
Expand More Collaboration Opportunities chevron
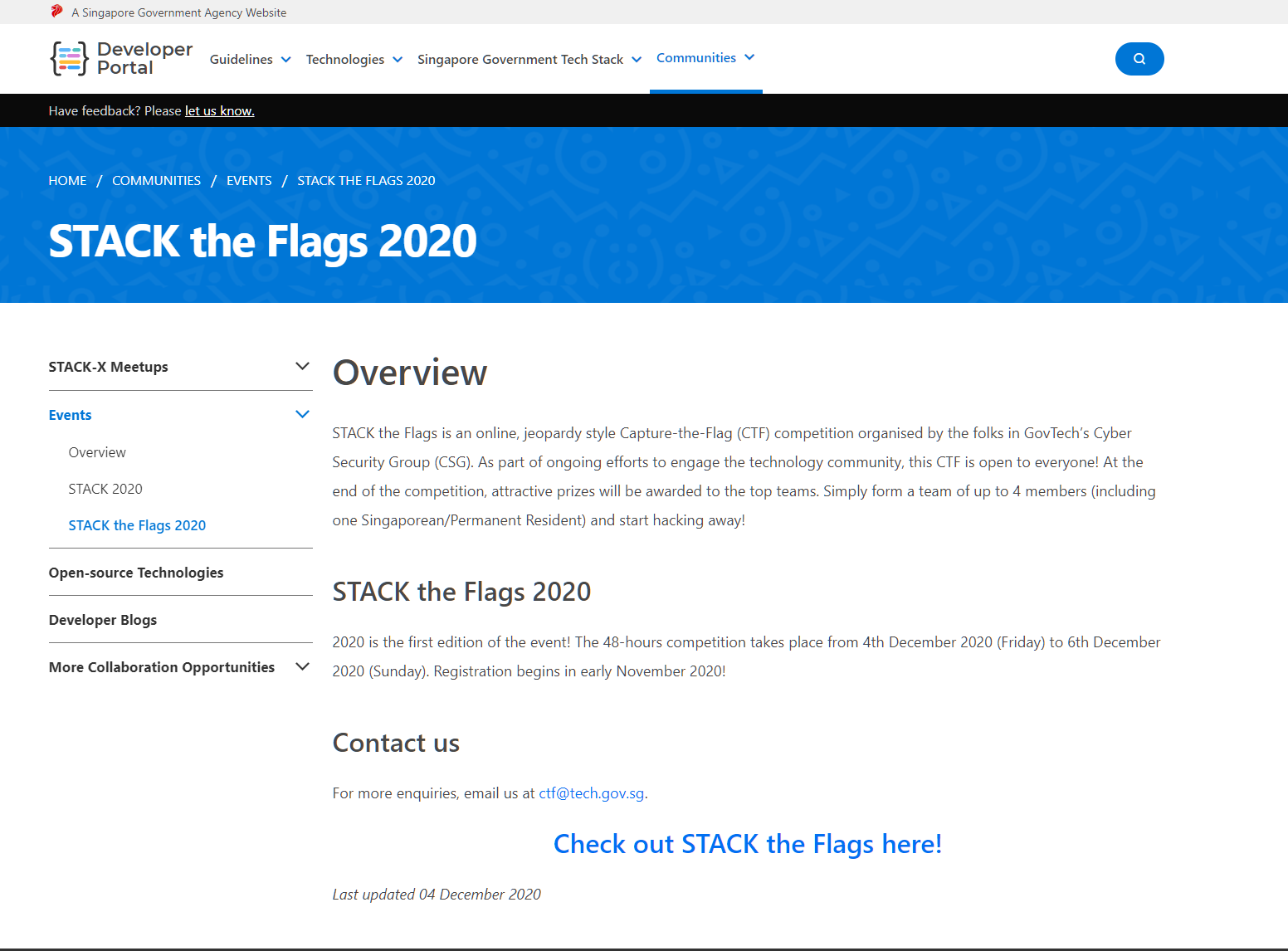coord(302,667)
